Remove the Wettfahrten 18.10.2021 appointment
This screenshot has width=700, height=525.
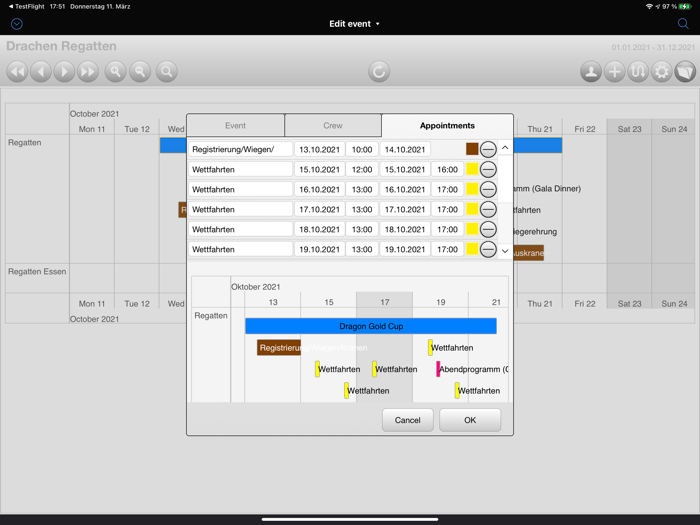point(488,229)
